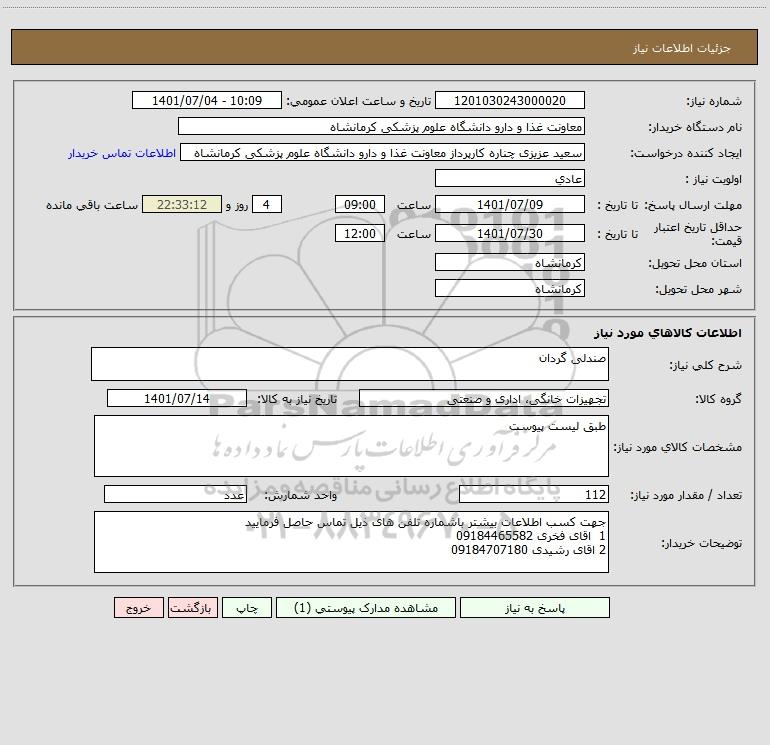Click the countdown timer 22:33:12
770x745 pixels.
182,204
